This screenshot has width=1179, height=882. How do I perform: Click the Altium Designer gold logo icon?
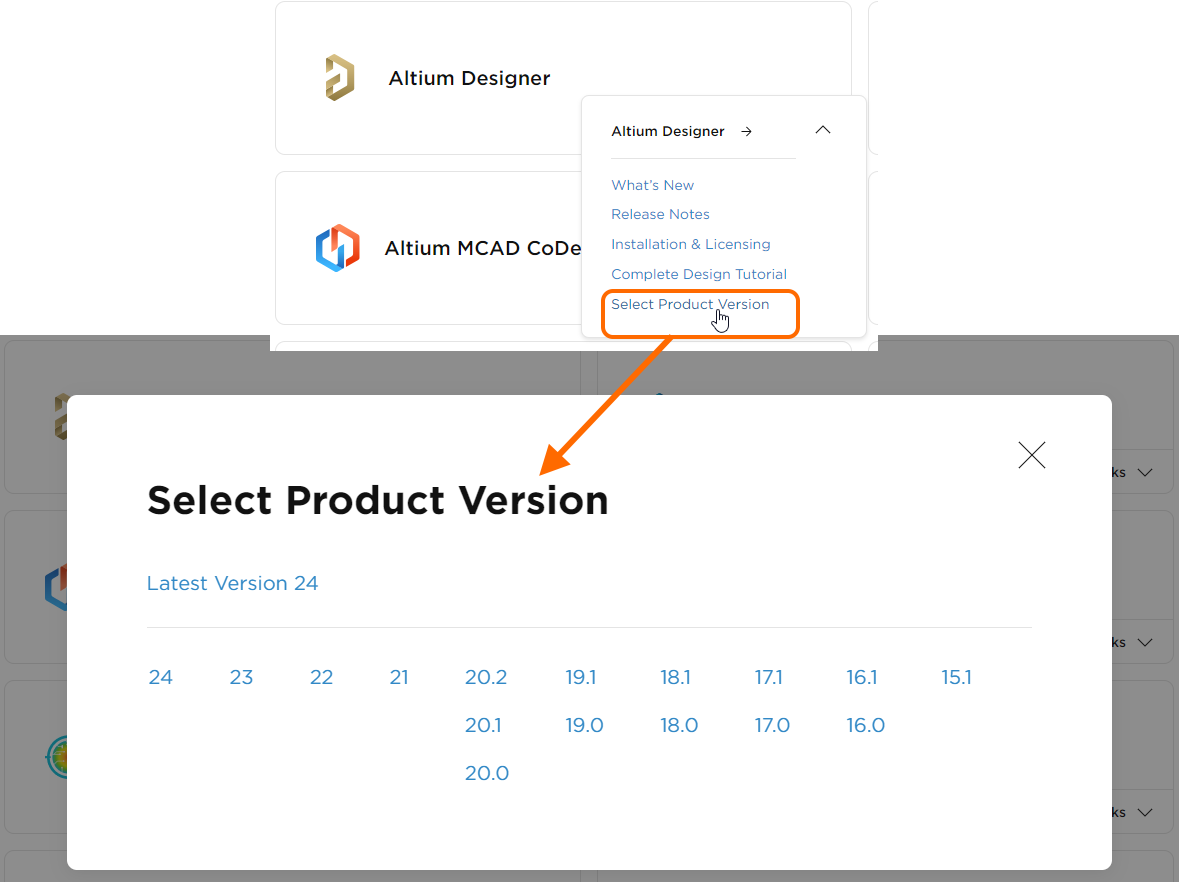point(339,77)
